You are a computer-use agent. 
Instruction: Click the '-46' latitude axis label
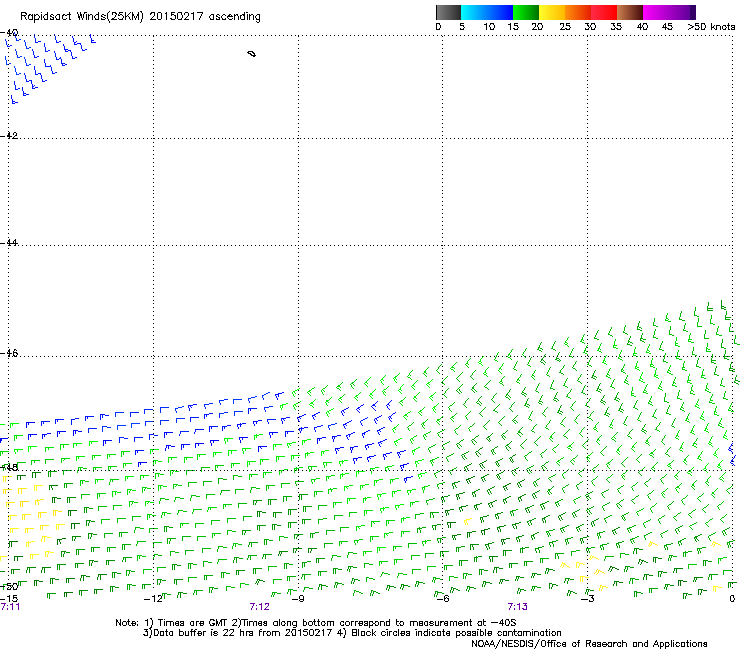9,353
